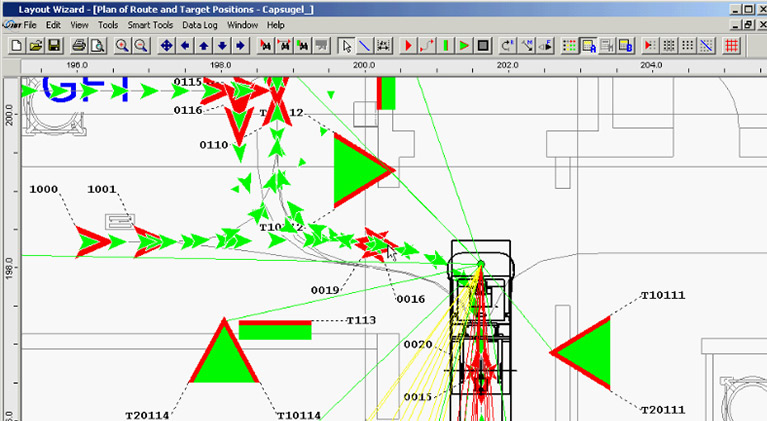Toggle the red grid display button

point(732,45)
